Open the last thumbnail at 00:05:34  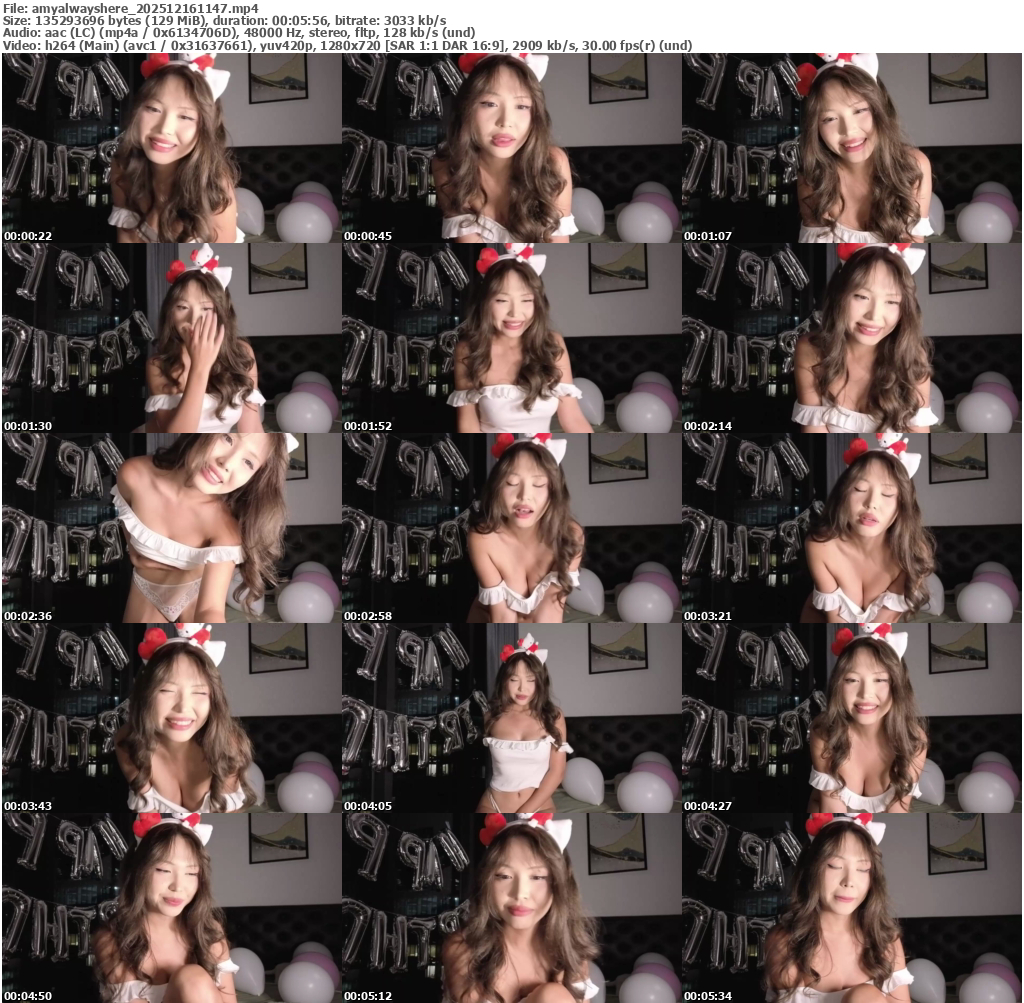tap(851, 907)
